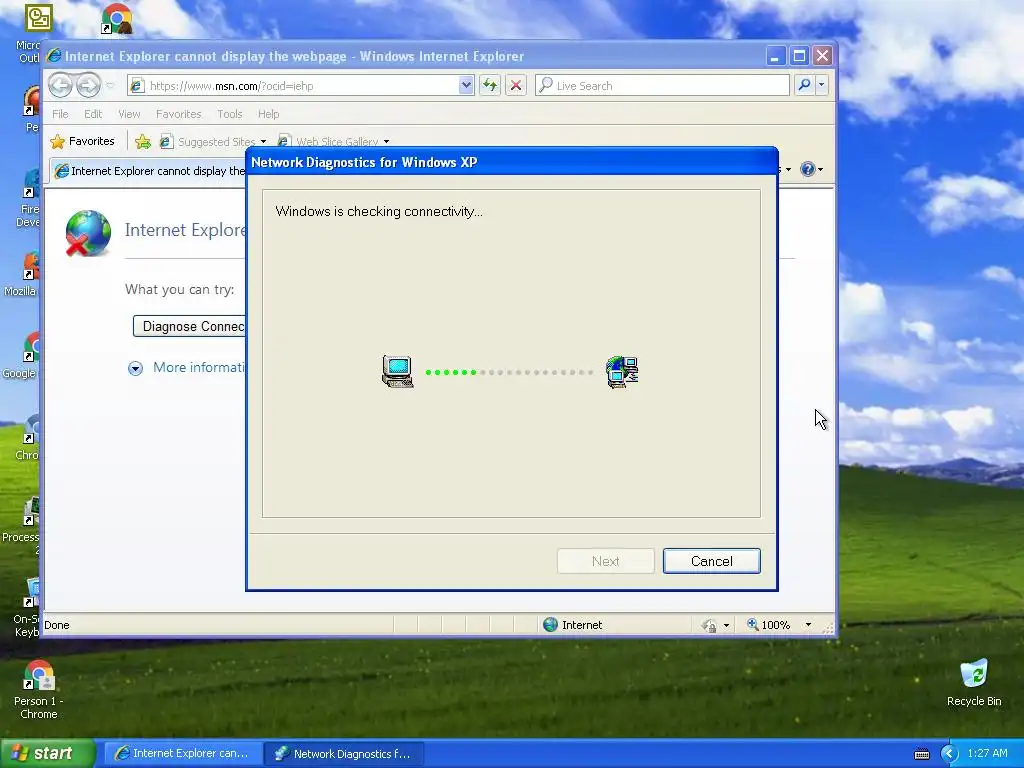Screen dimensions: 1024x768
Task: Click the Add to Favorites Bar icon
Action: tap(142, 141)
